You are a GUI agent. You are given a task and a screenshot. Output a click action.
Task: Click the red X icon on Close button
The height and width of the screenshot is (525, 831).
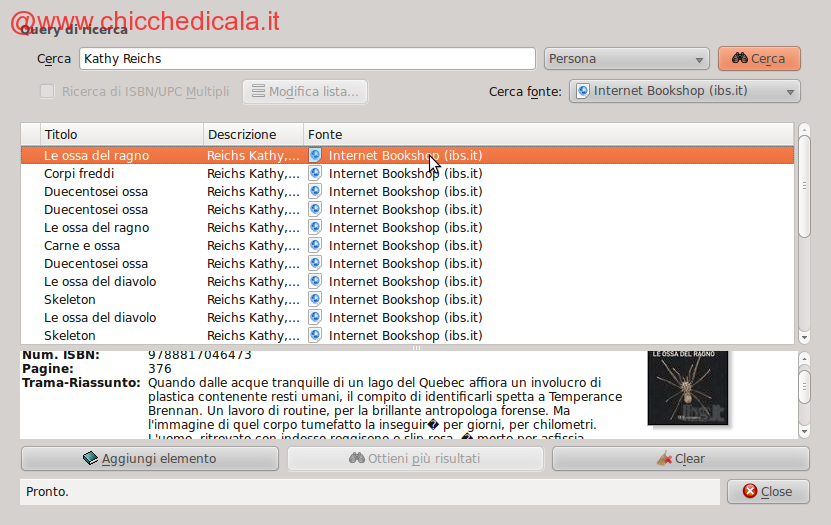pyautogui.click(x=749, y=491)
